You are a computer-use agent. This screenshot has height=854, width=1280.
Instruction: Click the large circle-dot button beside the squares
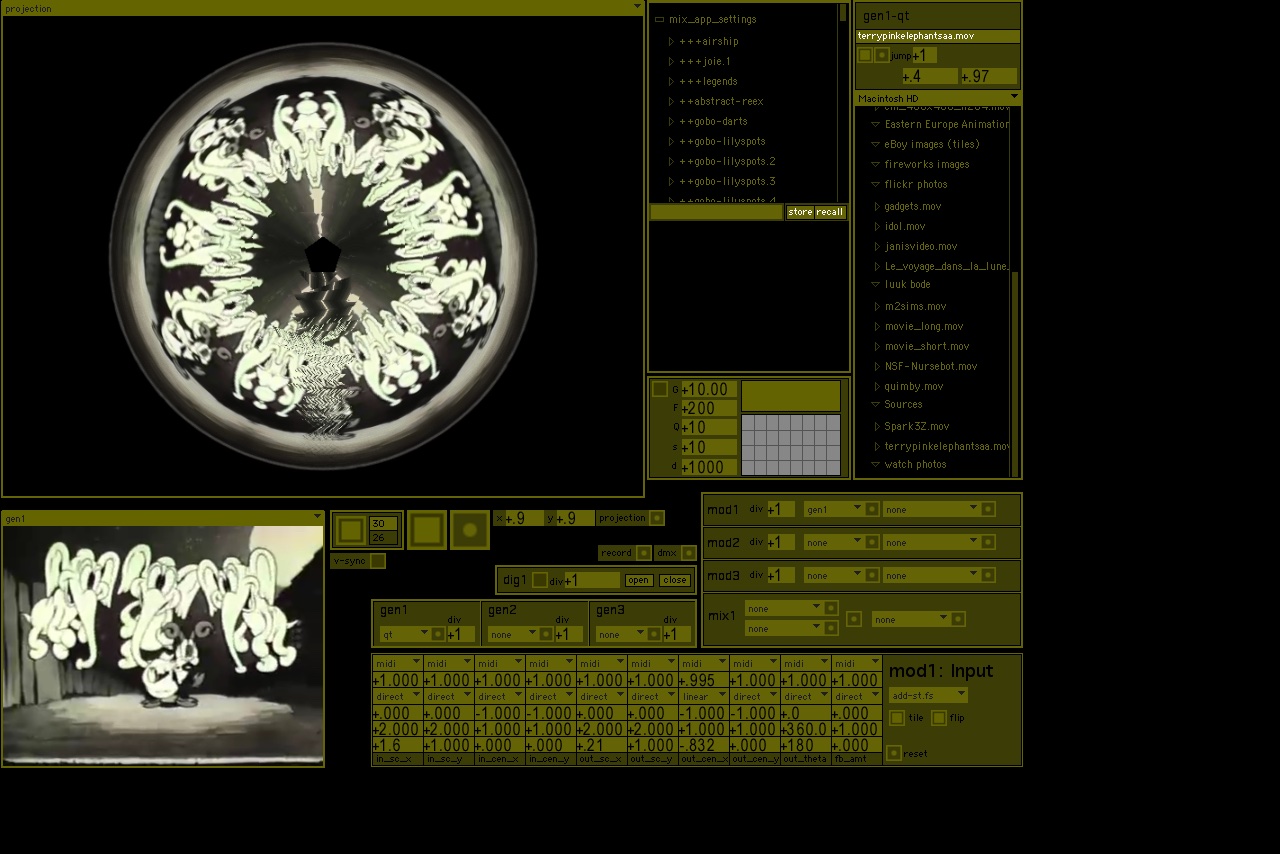470,530
